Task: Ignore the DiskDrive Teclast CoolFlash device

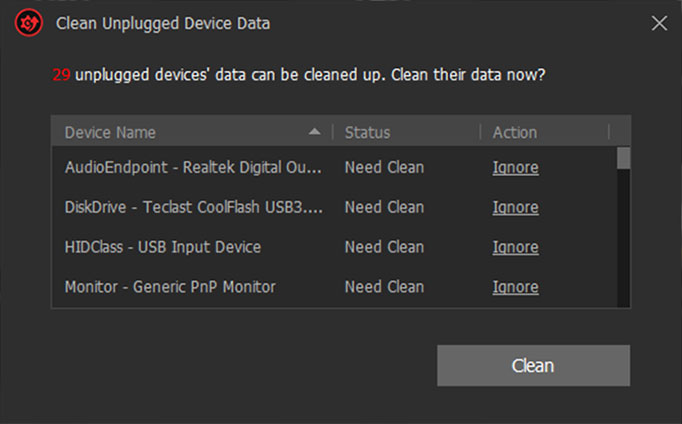Action: point(515,207)
